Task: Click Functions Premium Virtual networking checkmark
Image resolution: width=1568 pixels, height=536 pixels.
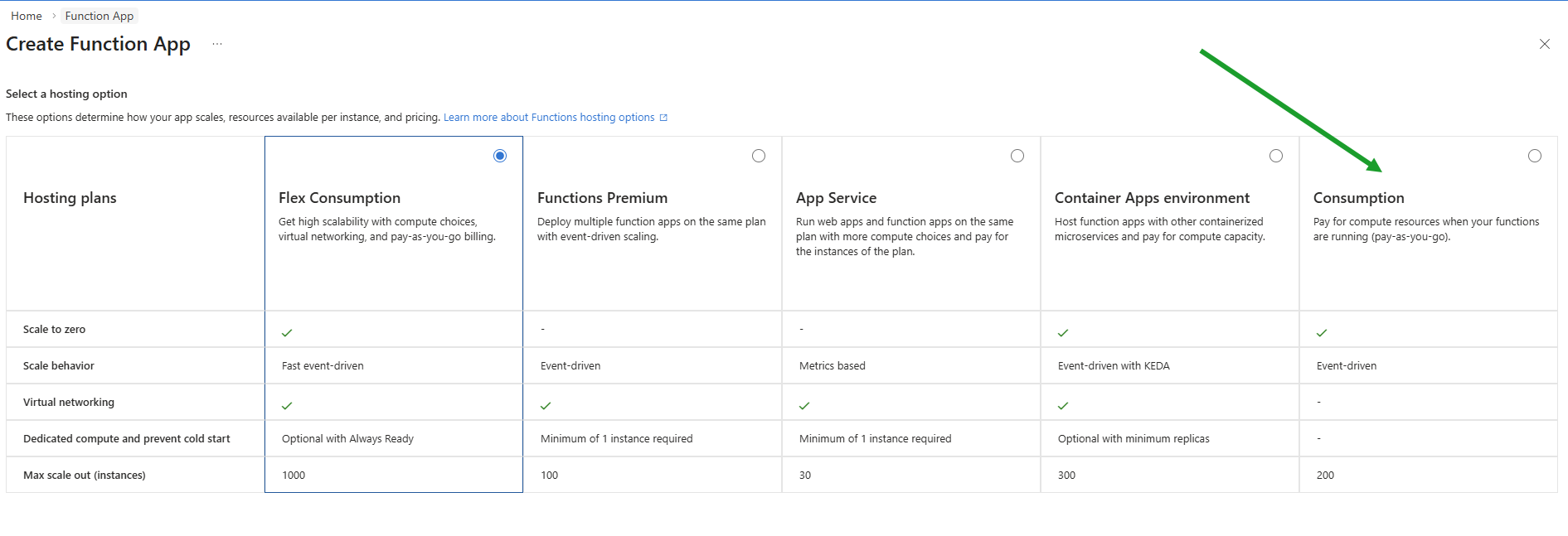Action: pos(546,406)
